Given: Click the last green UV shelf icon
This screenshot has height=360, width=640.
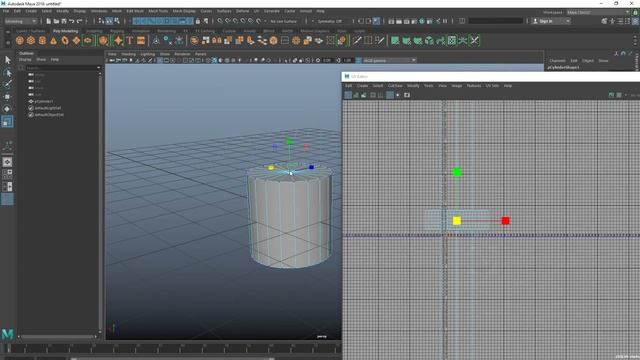Looking at the screenshot, I should (475, 40).
